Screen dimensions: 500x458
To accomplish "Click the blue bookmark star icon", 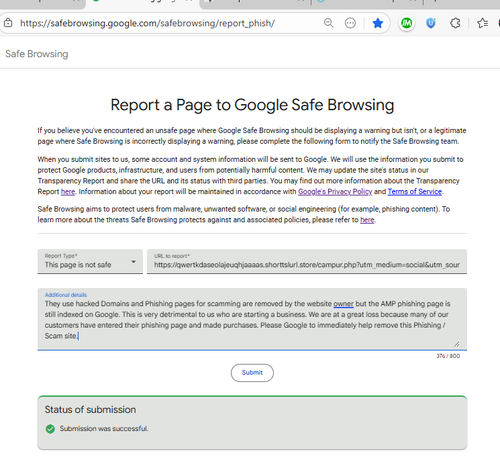I will 378,23.
